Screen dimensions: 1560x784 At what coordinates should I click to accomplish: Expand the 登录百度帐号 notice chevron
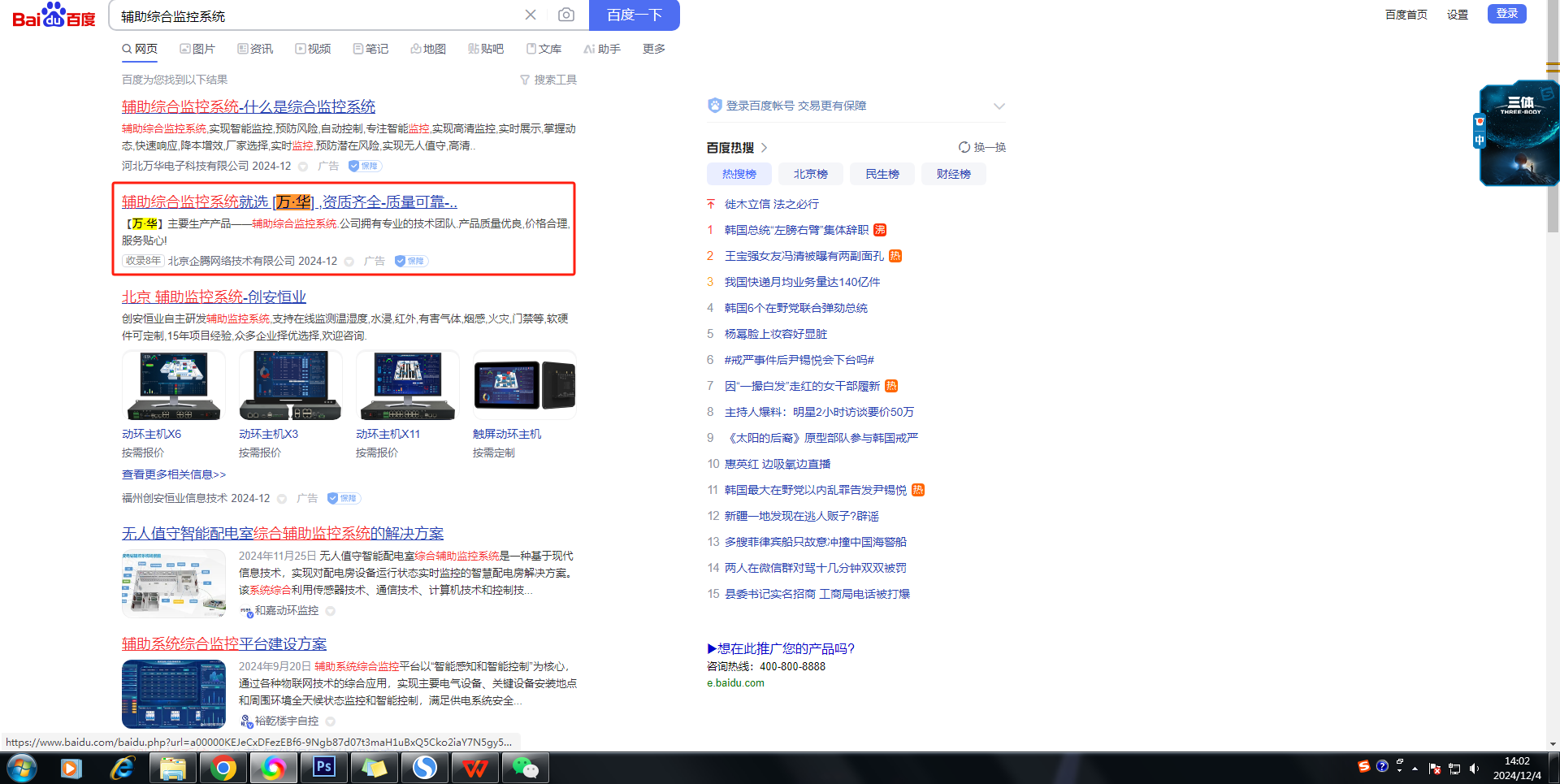point(999,106)
